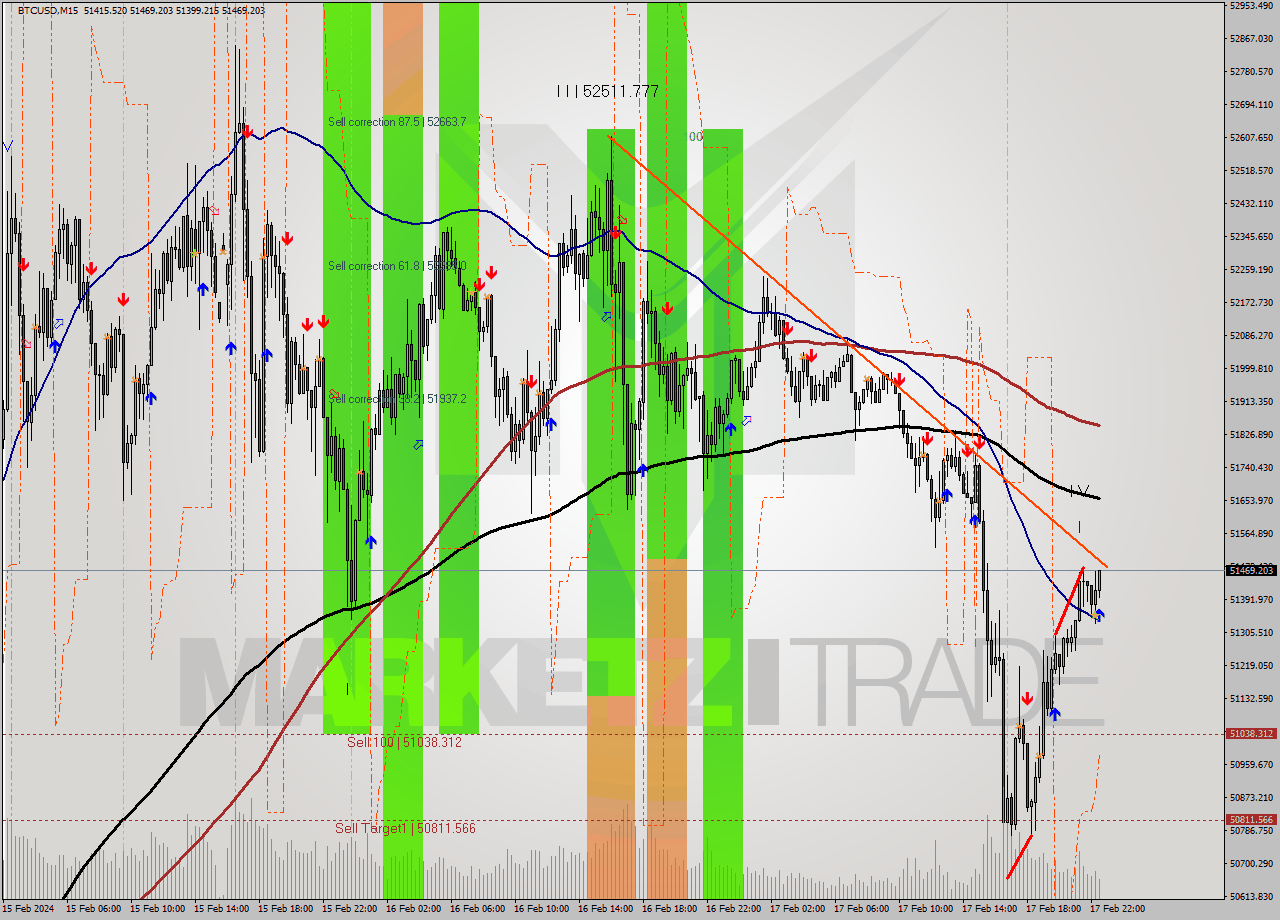
Task: Click price axis value 52867.030
Action: [1252, 39]
